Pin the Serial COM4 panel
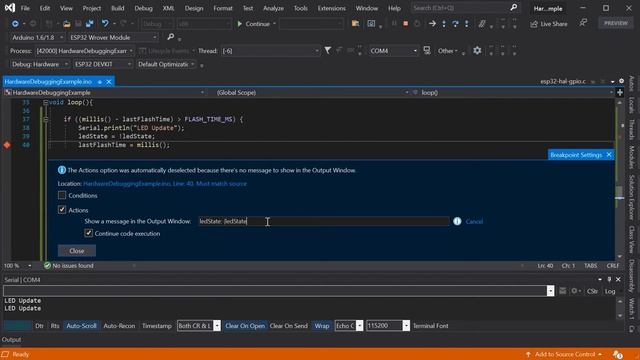Screen dimensions: 640x360 click(x=609, y=280)
